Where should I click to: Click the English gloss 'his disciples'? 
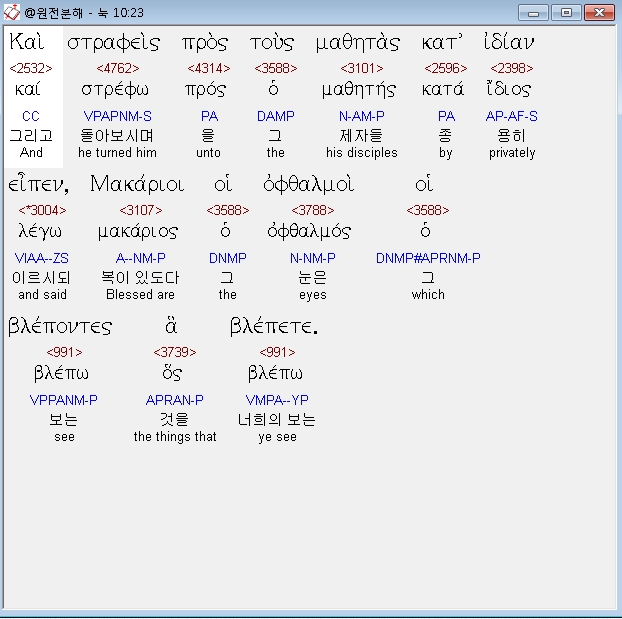362,153
